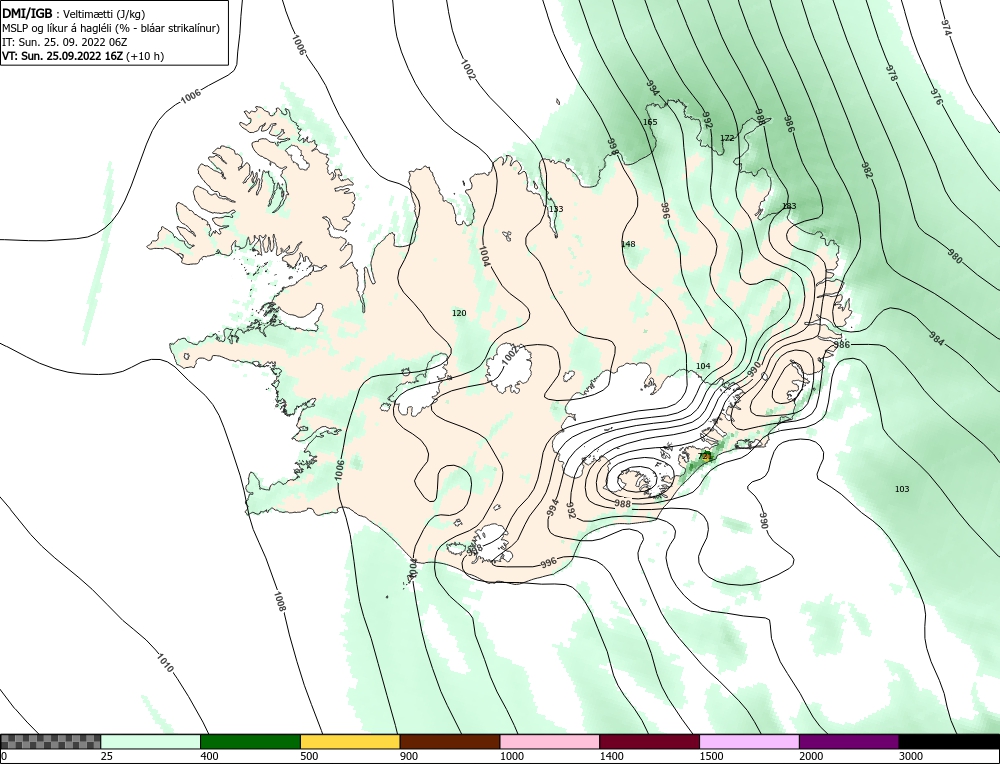This screenshot has width=1000, height=764.
Task: Click the legend value 3000
Action: click(x=911, y=756)
